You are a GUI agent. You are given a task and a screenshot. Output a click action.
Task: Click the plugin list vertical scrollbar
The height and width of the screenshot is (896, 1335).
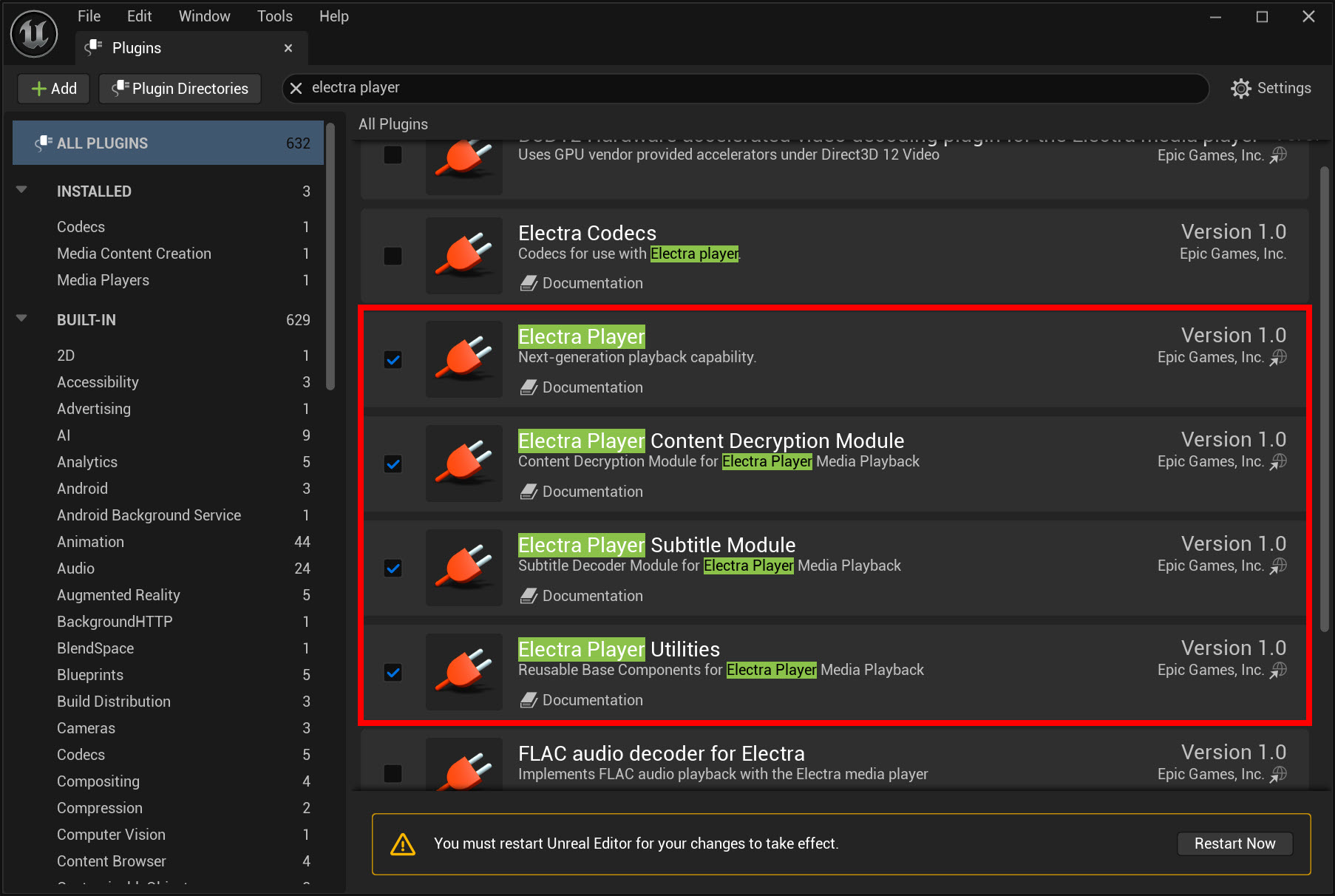click(x=1325, y=399)
